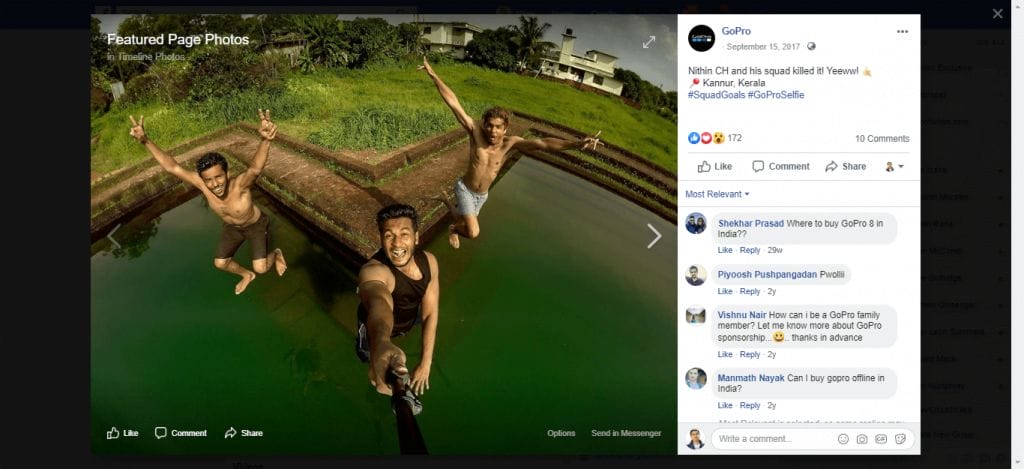
Task: Insert an emoji in the comment box
Action: (x=843, y=439)
